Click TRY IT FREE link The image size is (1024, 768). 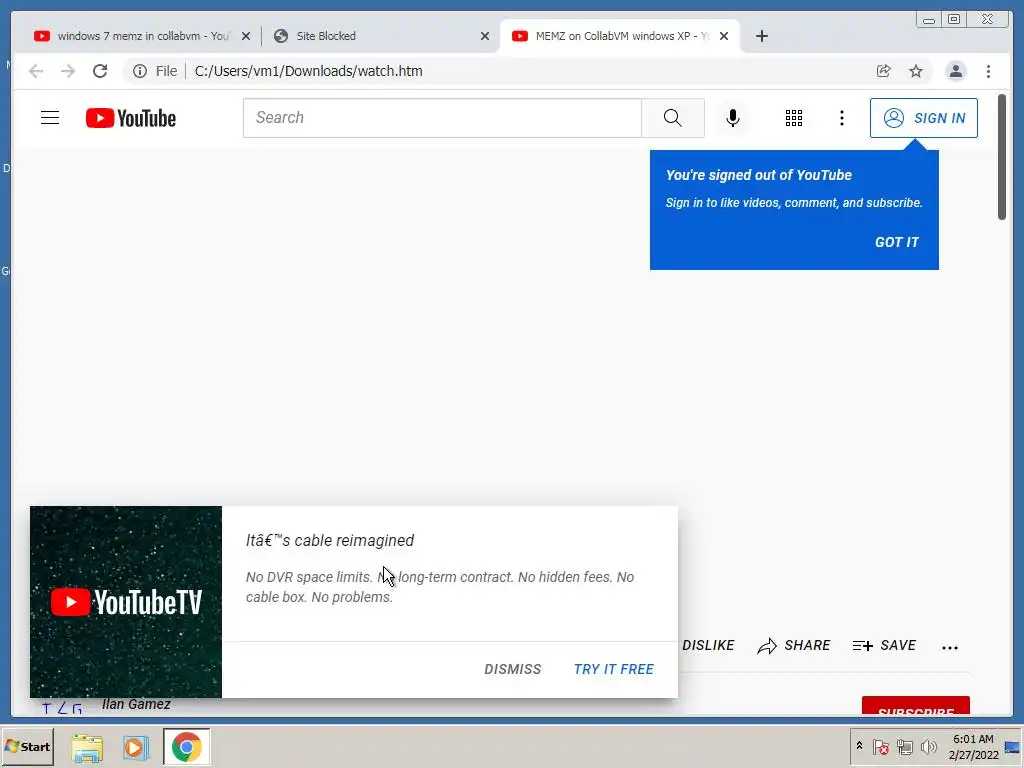pyautogui.click(x=613, y=669)
